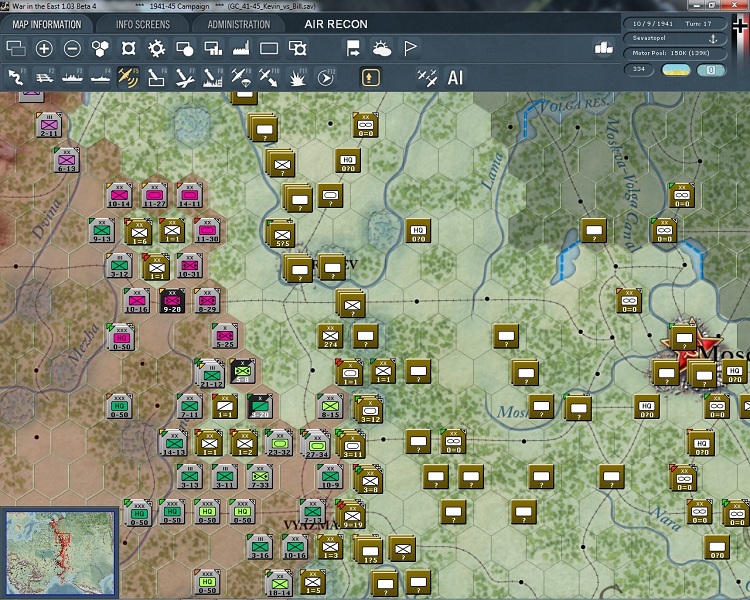Select the green panzer unit 27-34
The image size is (750, 600).
(316, 444)
